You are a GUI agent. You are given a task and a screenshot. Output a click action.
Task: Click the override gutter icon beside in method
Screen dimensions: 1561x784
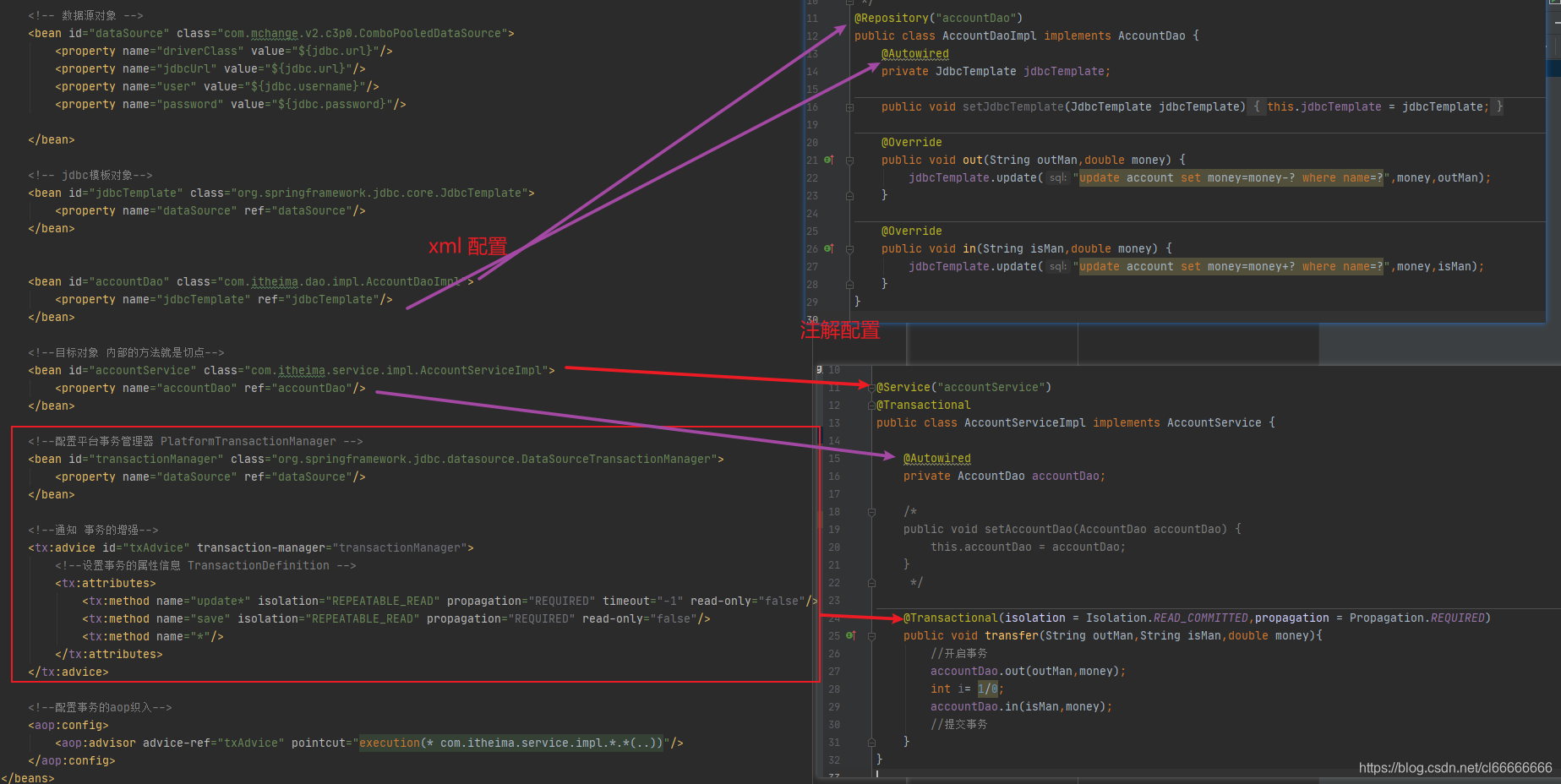click(x=829, y=248)
